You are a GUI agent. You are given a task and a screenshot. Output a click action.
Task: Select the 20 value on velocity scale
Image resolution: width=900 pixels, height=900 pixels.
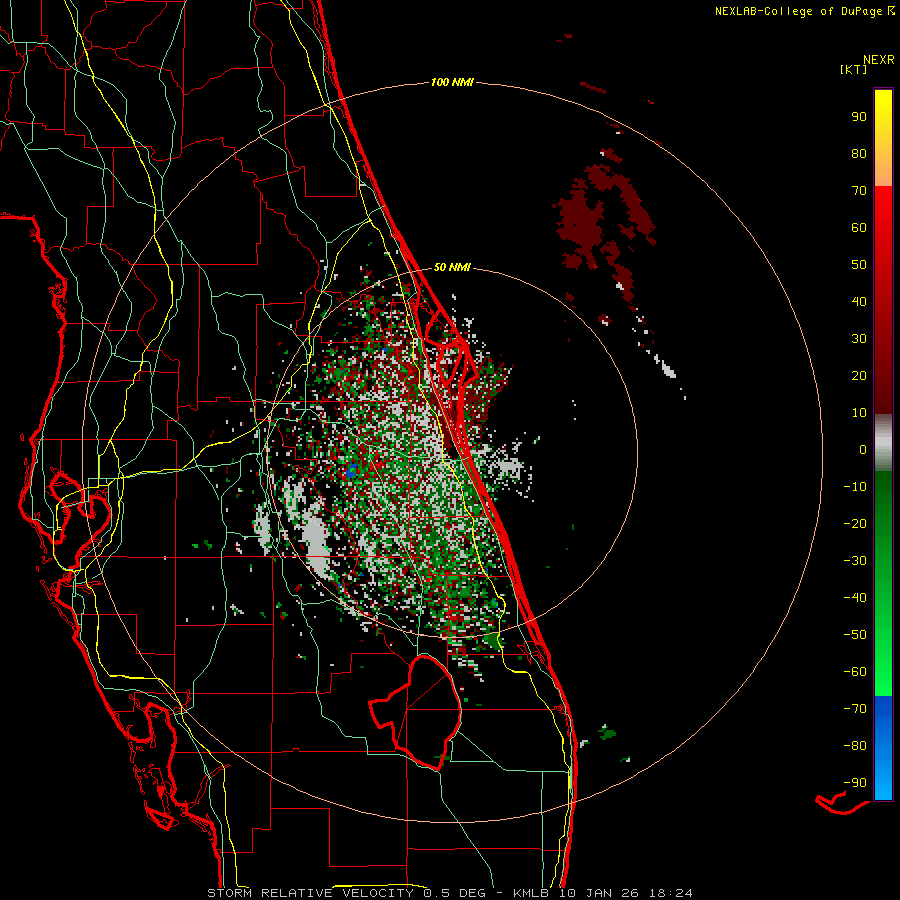click(x=859, y=376)
